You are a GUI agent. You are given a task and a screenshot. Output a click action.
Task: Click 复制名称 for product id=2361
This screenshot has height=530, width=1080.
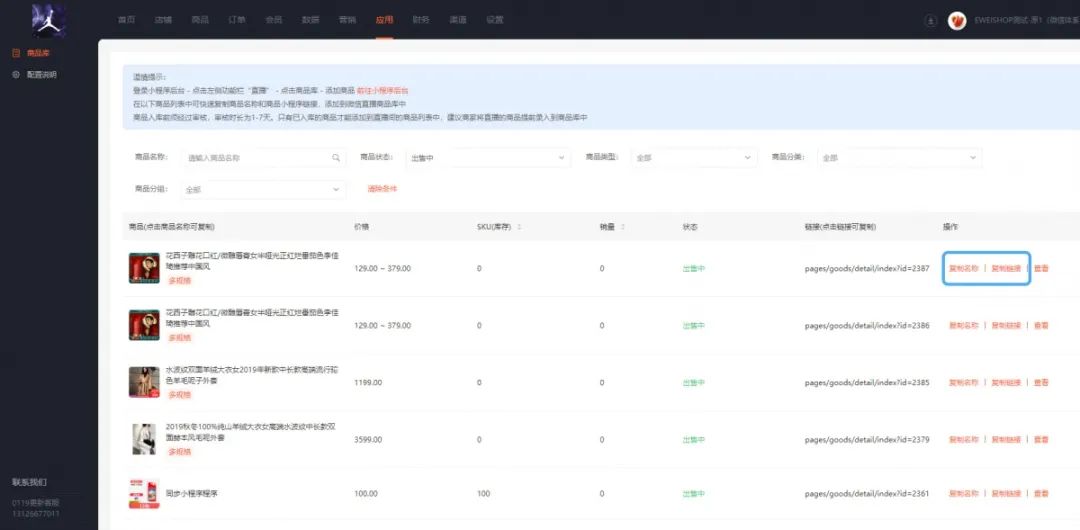tap(964, 494)
